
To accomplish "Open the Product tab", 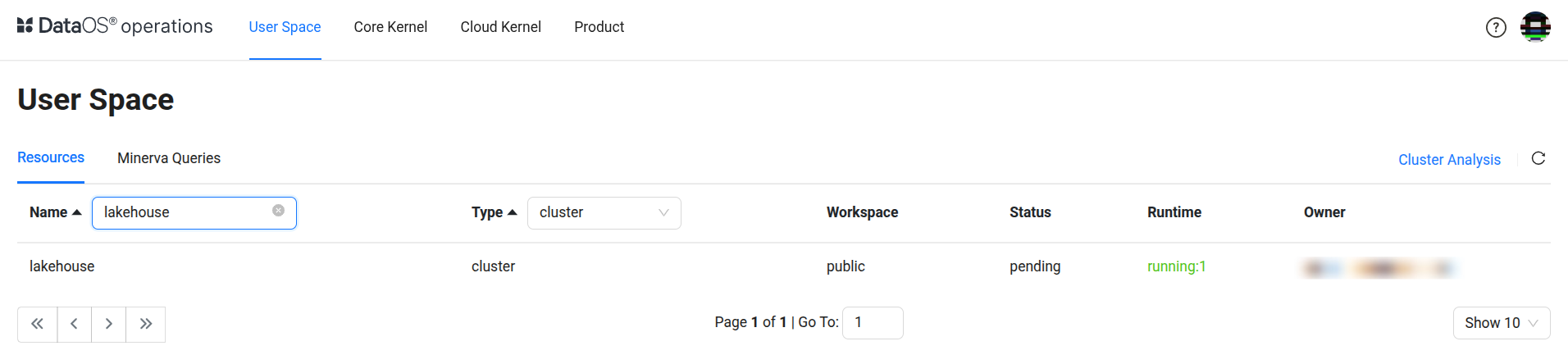I will pos(599,27).
